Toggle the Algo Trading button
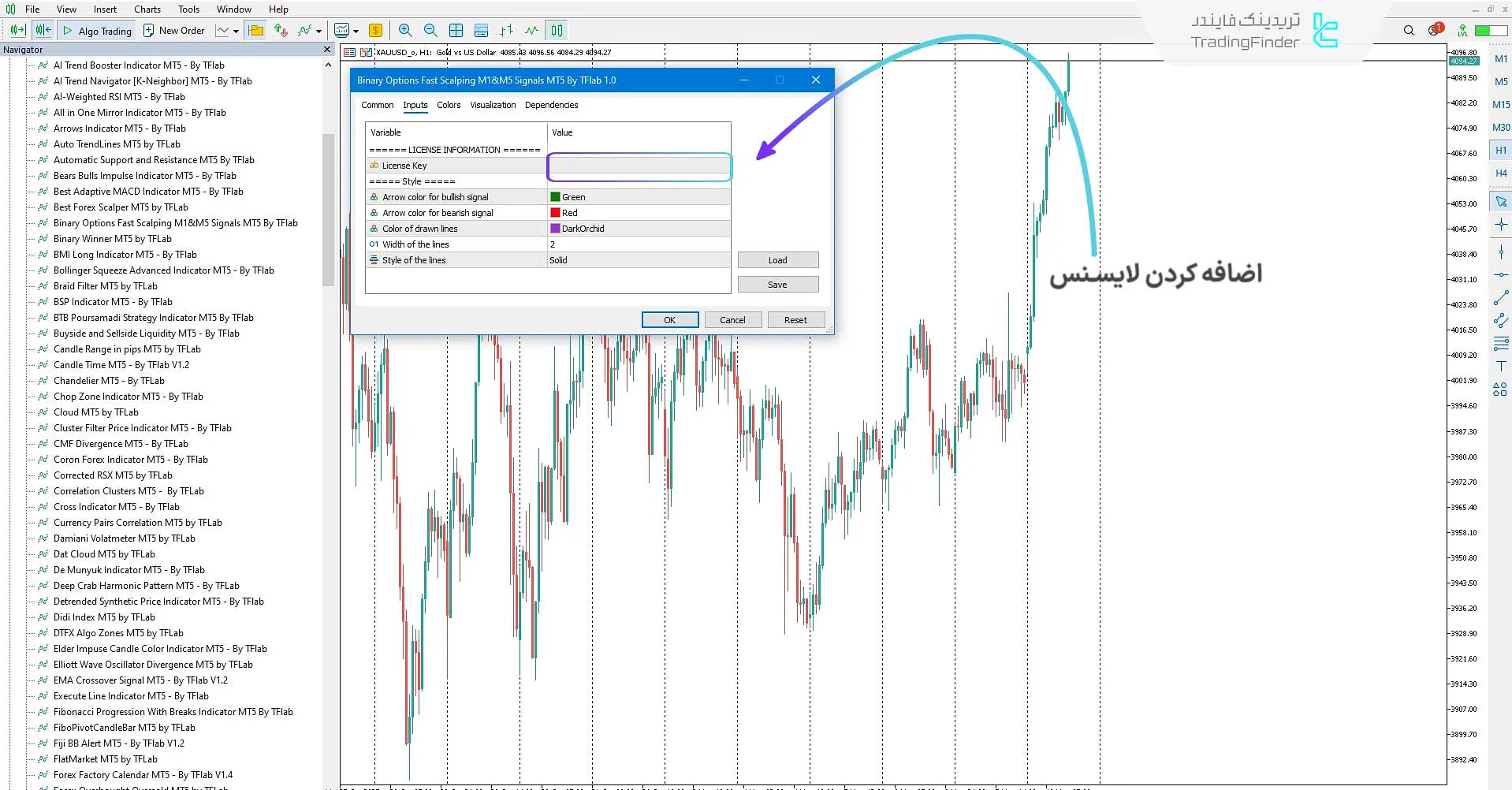 (x=98, y=31)
